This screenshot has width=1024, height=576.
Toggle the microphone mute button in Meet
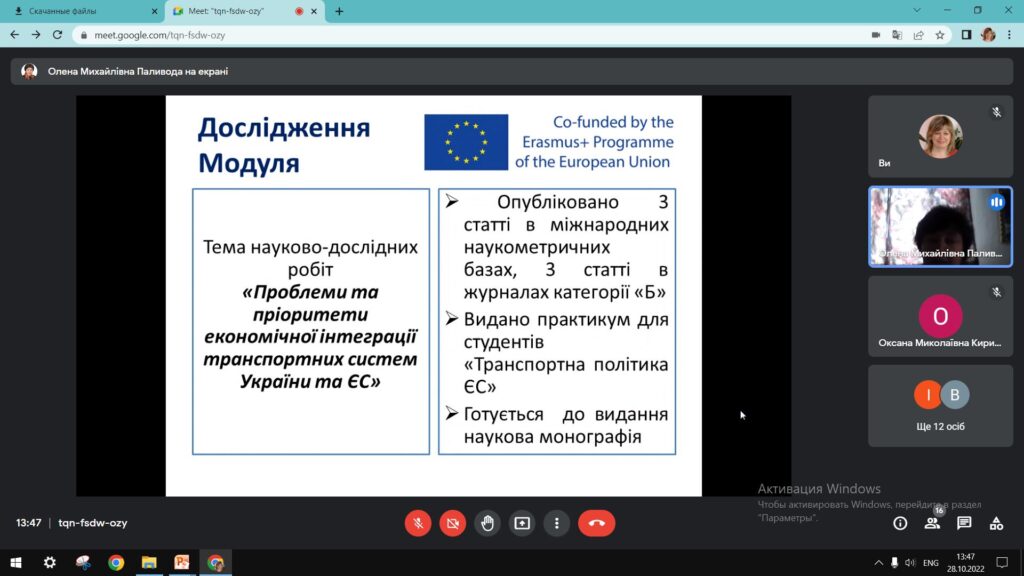pos(418,523)
